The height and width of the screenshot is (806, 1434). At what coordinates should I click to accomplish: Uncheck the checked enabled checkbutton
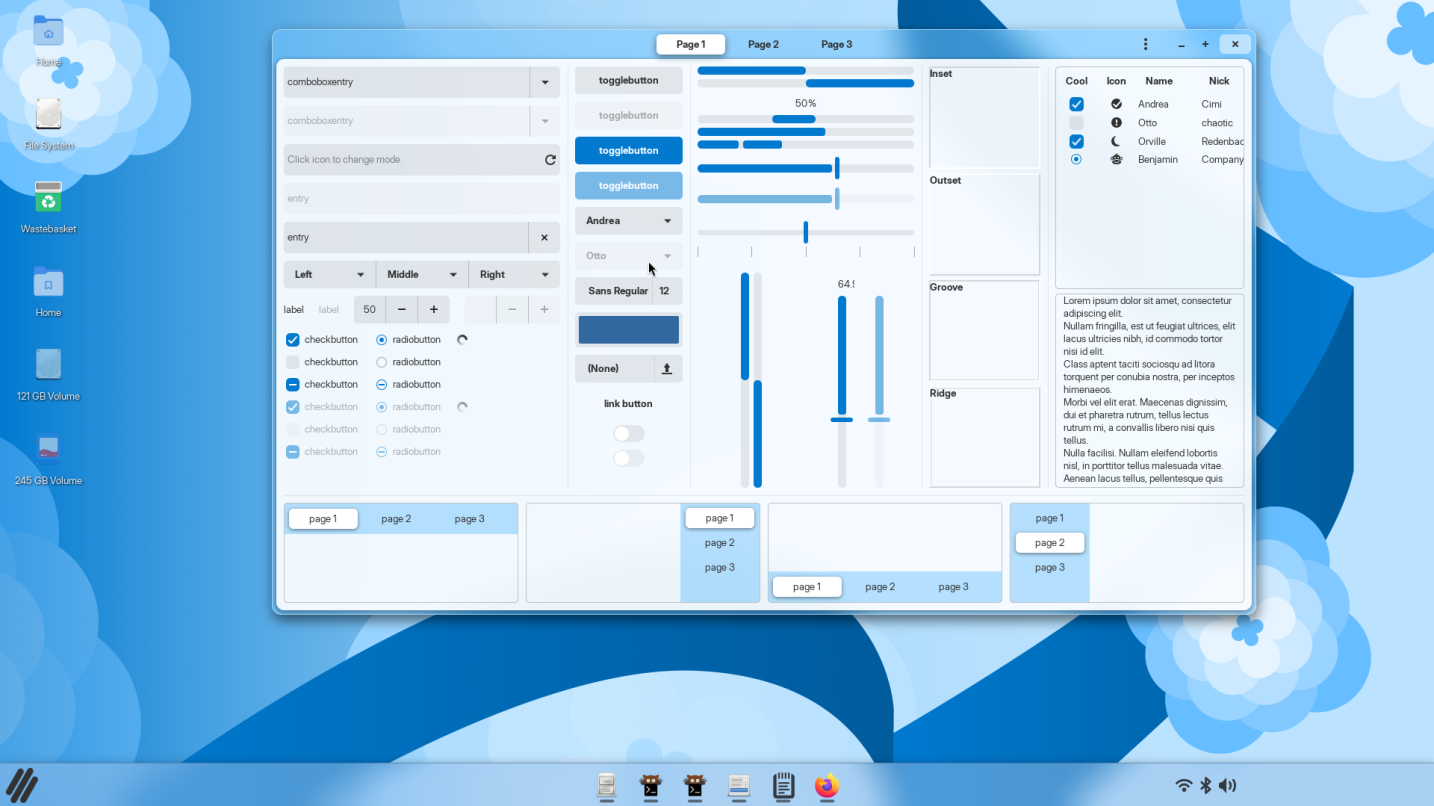(293, 340)
